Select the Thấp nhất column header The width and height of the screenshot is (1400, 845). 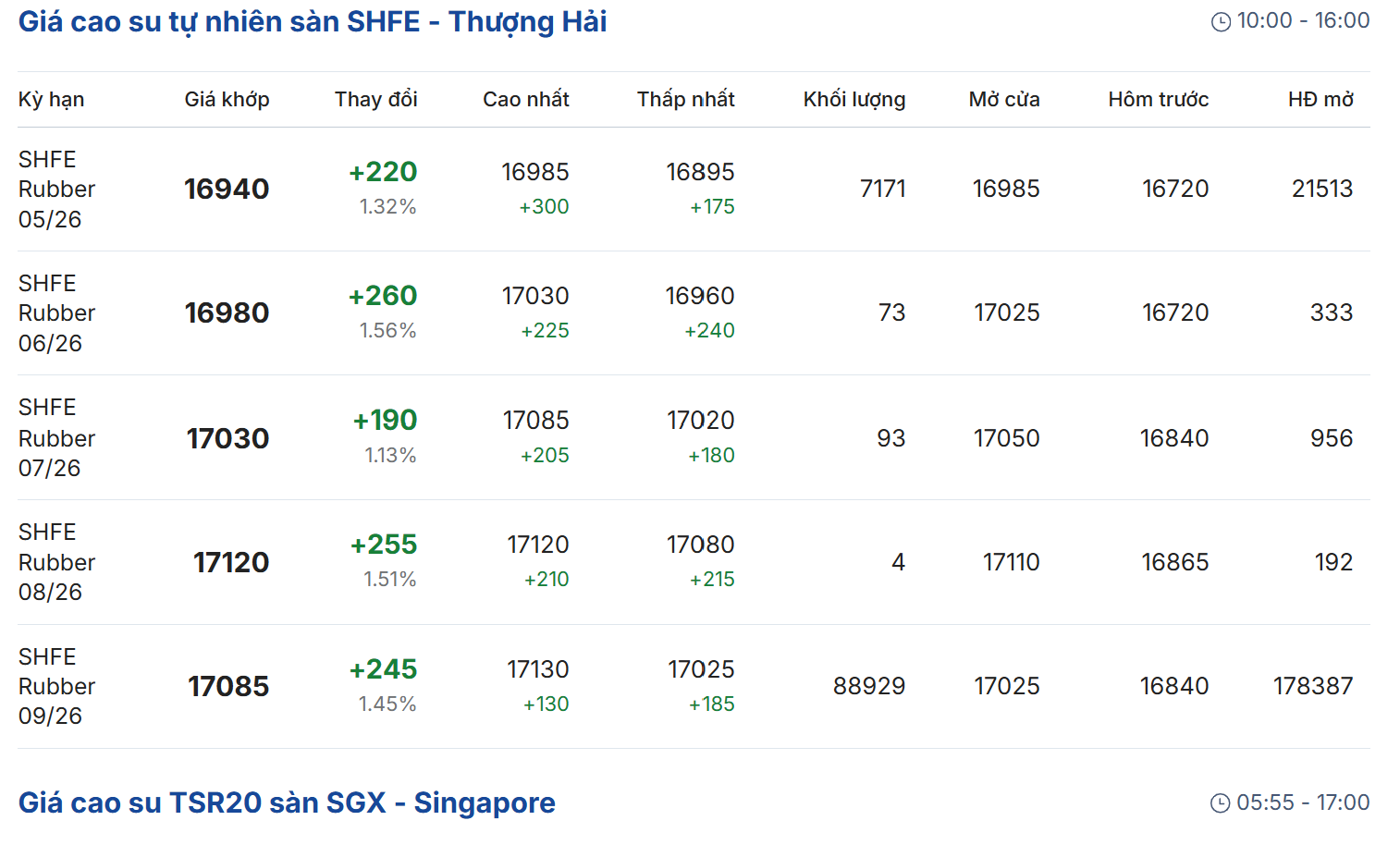click(685, 100)
